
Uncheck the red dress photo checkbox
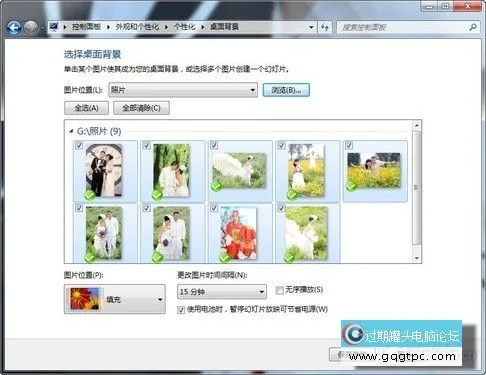[214, 208]
